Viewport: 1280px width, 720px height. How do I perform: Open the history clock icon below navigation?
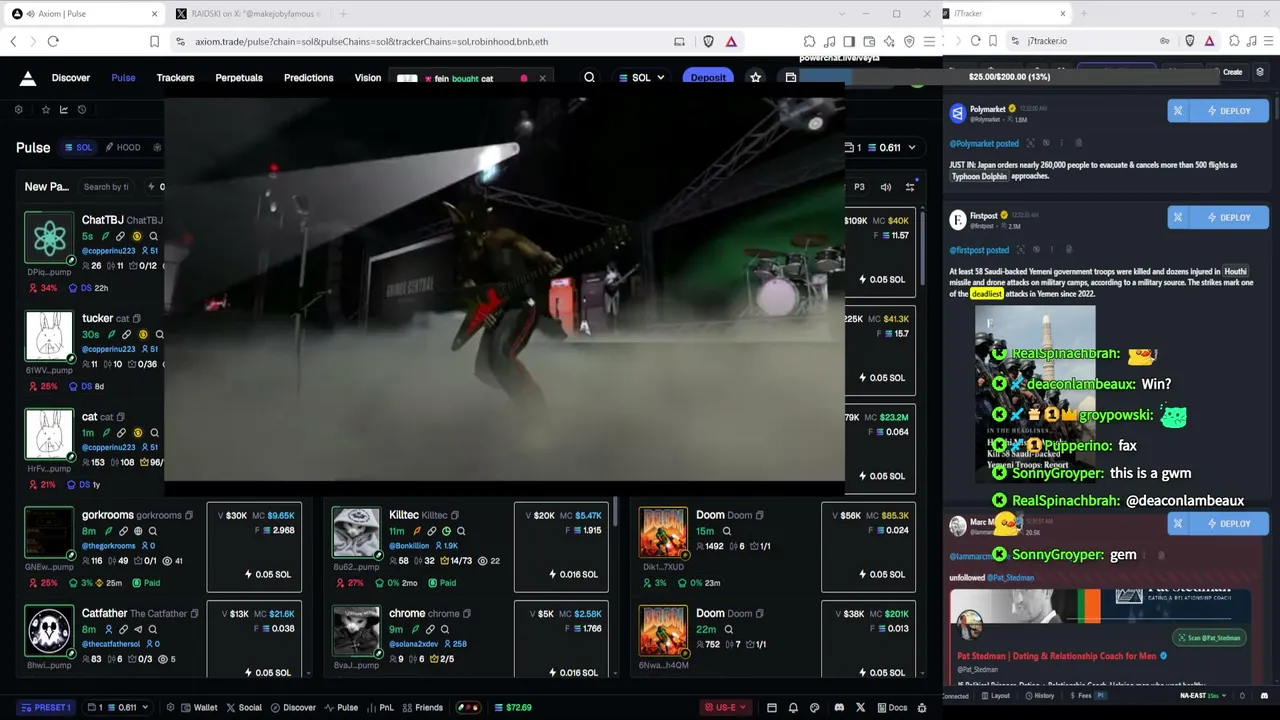click(x=82, y=110)
